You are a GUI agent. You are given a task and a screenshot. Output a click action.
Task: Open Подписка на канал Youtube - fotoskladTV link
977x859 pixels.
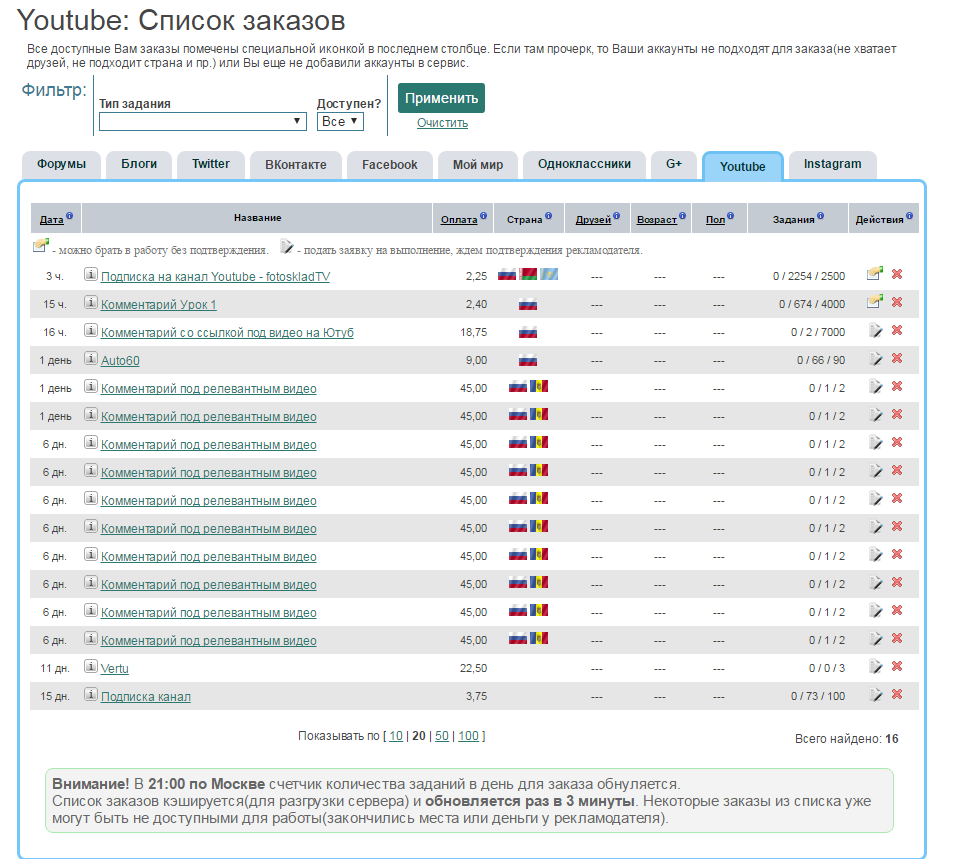pos(216,277)
